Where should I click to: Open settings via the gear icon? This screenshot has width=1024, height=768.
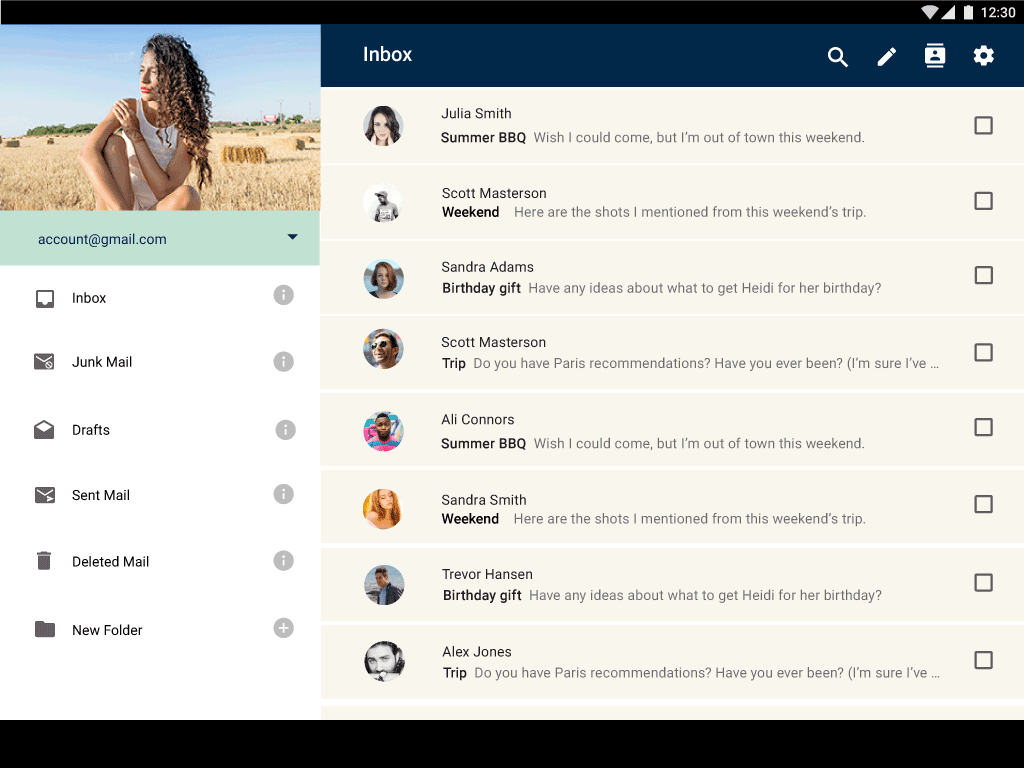(984, 56)
